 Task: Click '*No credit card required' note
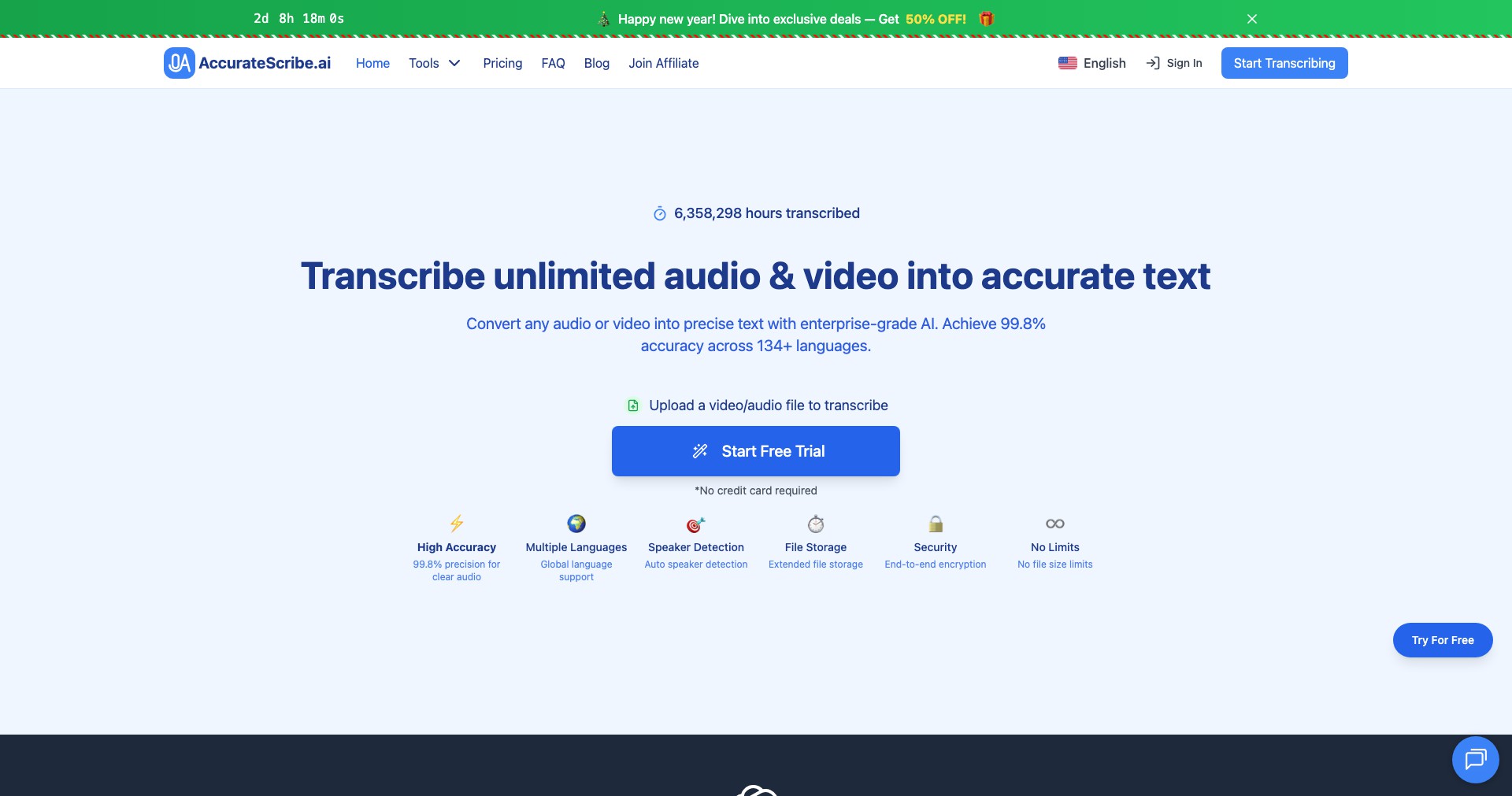click(756, 491)
